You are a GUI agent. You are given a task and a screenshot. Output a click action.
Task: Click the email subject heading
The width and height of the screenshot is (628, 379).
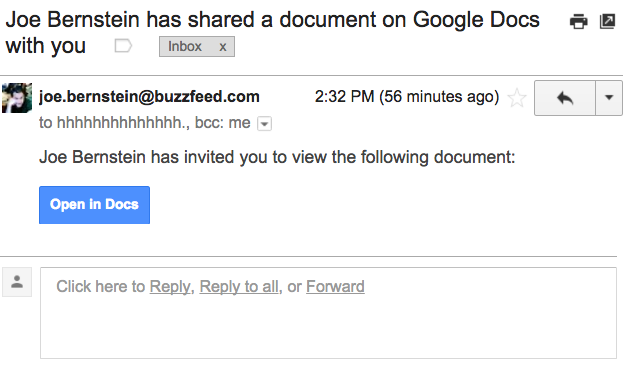click(272, 32)
